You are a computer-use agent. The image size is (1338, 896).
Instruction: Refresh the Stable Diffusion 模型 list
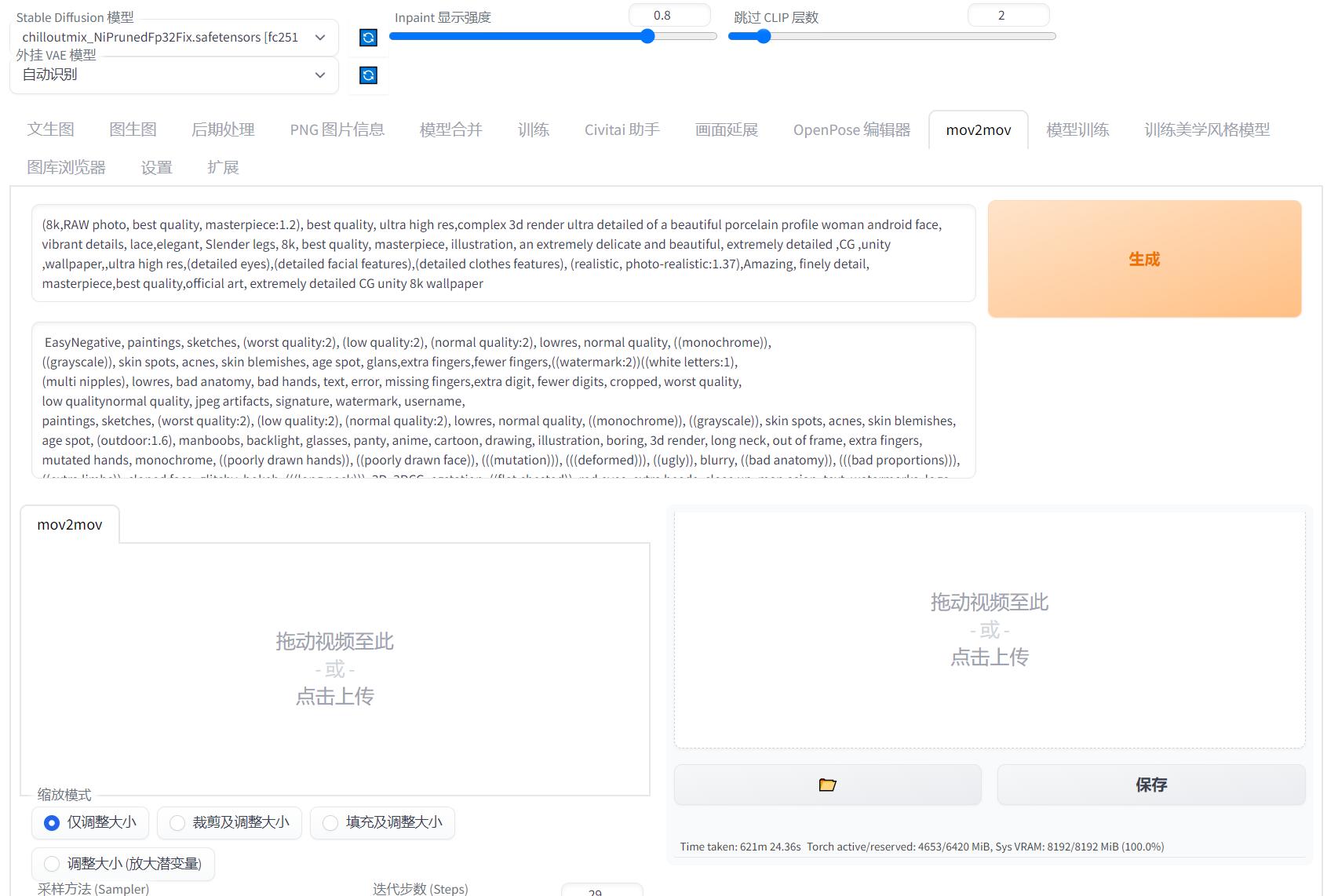(x=367, y=38)
